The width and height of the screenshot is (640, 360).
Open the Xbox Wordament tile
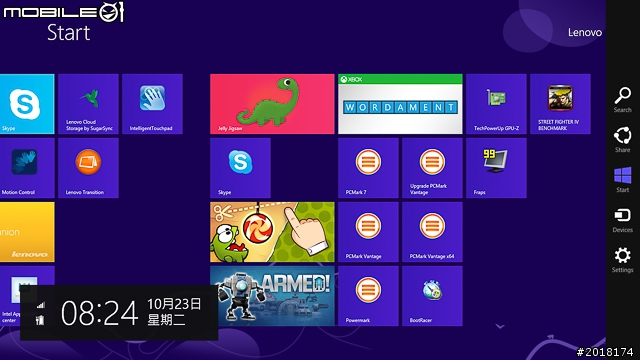pos(400,104)
